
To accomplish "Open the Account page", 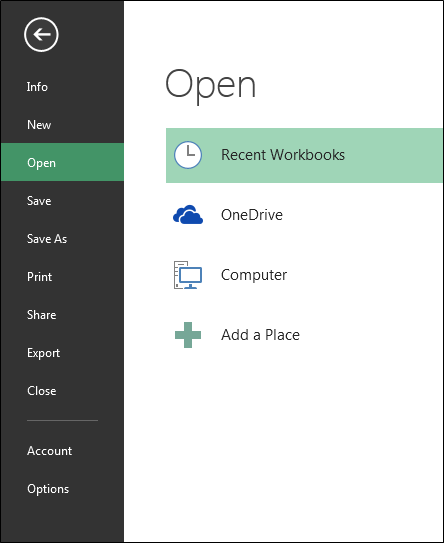I will pyautogui.click(x=50, y=451).
